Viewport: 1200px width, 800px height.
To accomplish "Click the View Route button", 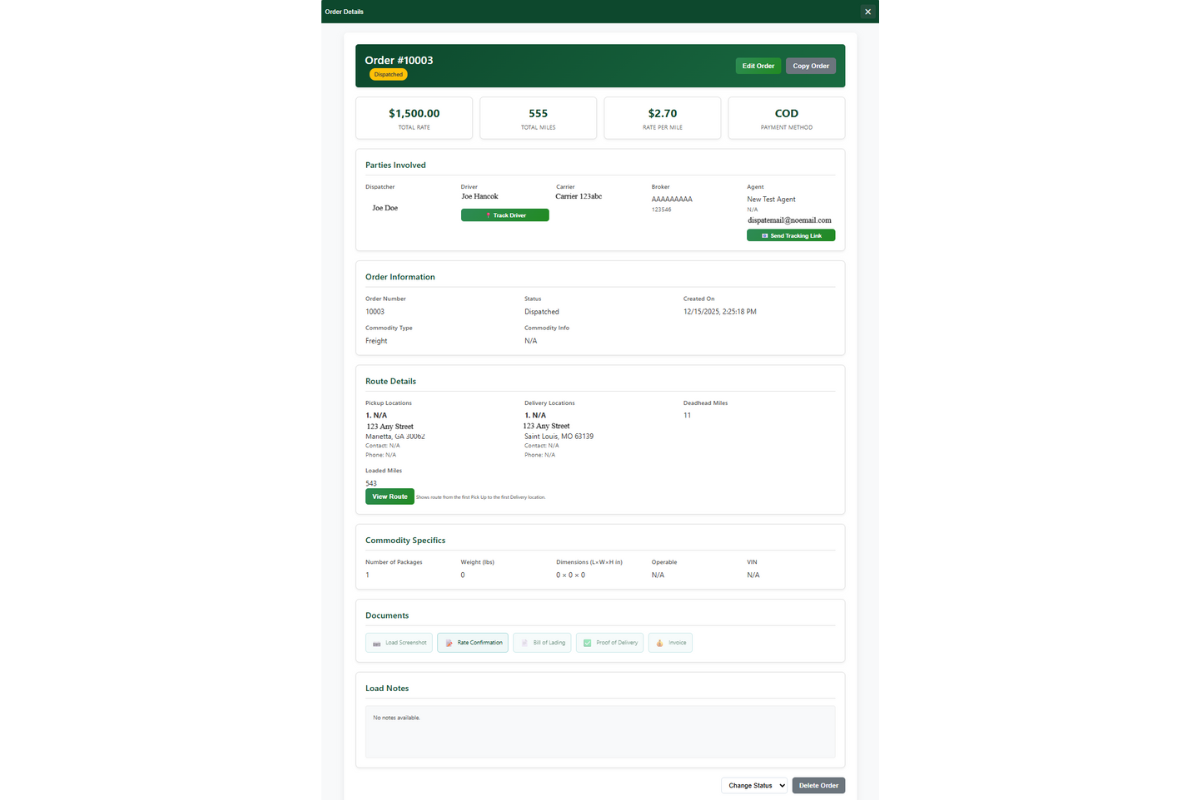I will [389, 496].
